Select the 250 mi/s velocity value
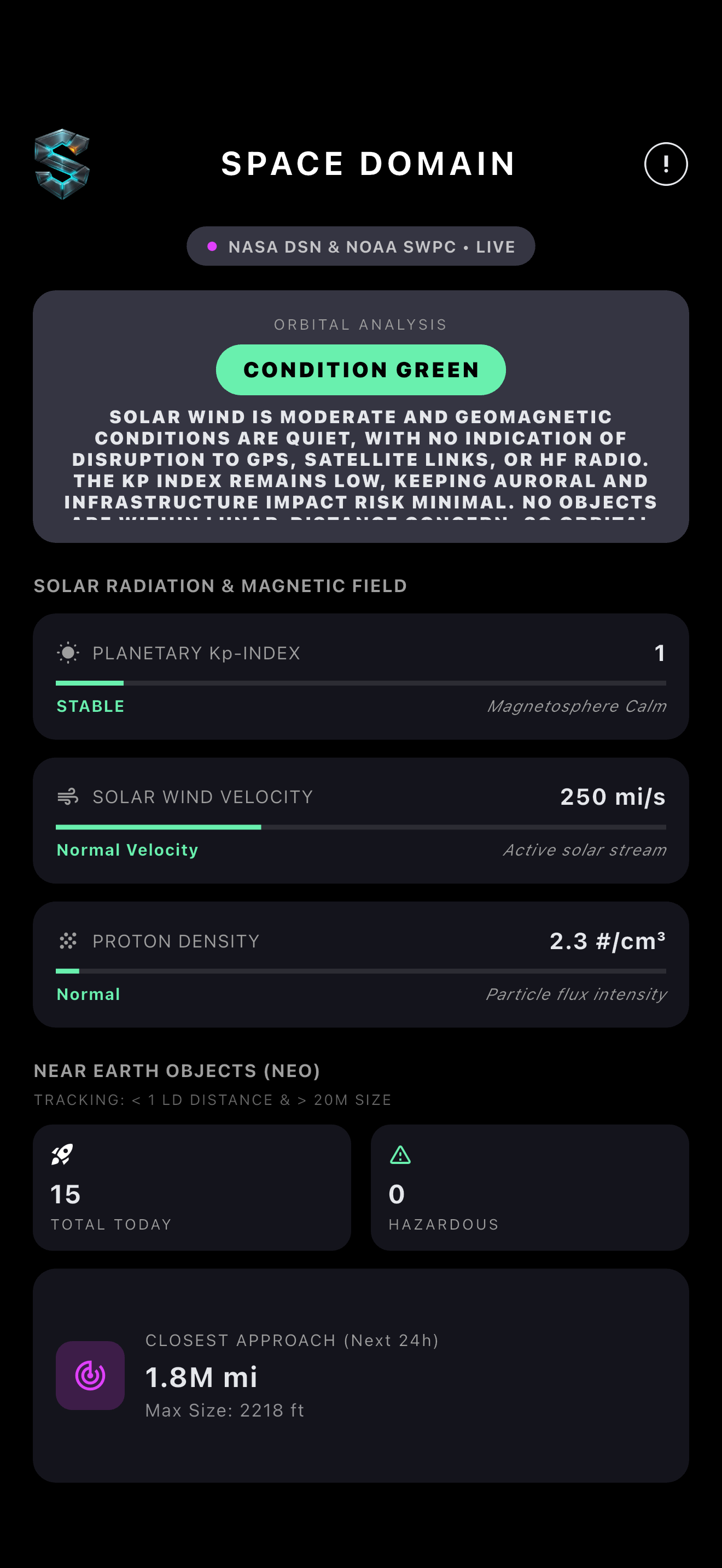Screen dimensions: 722x1568 pyautogui.click(x=613, y=797)
